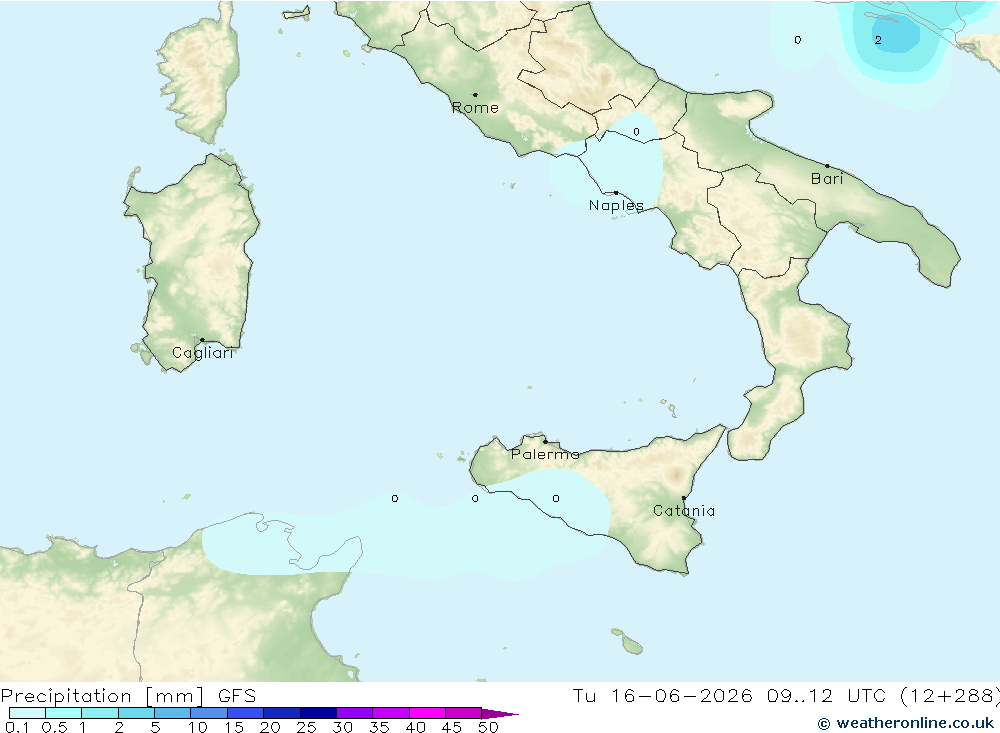Select the 0.1 mm lightest legend swatch
The height and width of the screenshot is (733, 1000).
click(27, 713)
